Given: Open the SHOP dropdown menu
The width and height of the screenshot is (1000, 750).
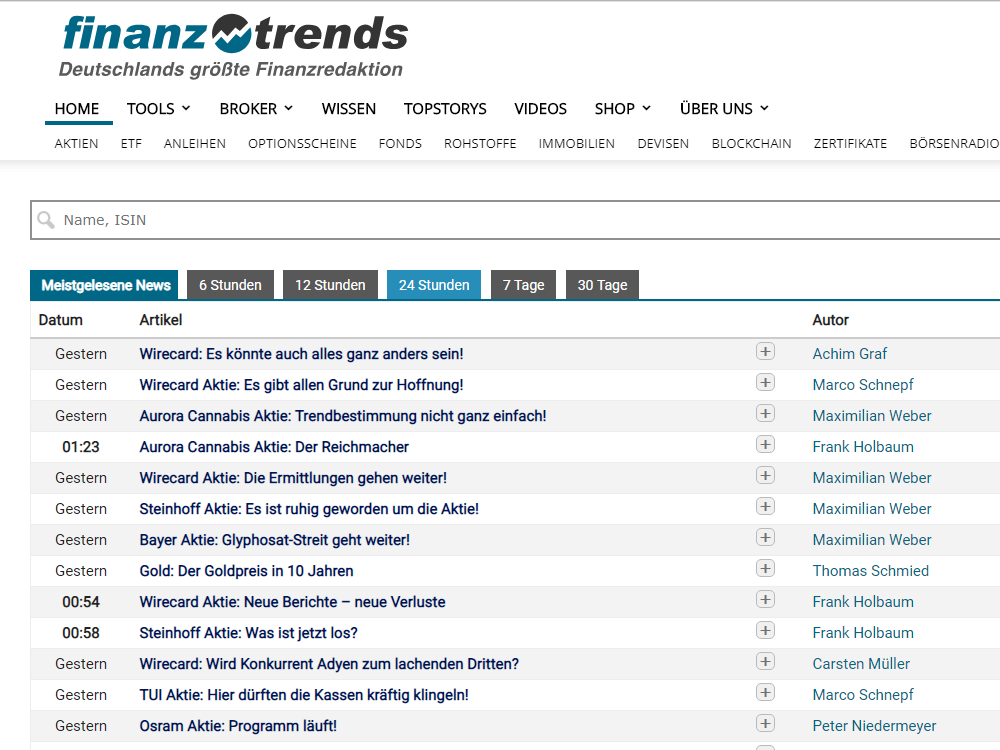Looking at the screenshot, I should tap(622, 108).
